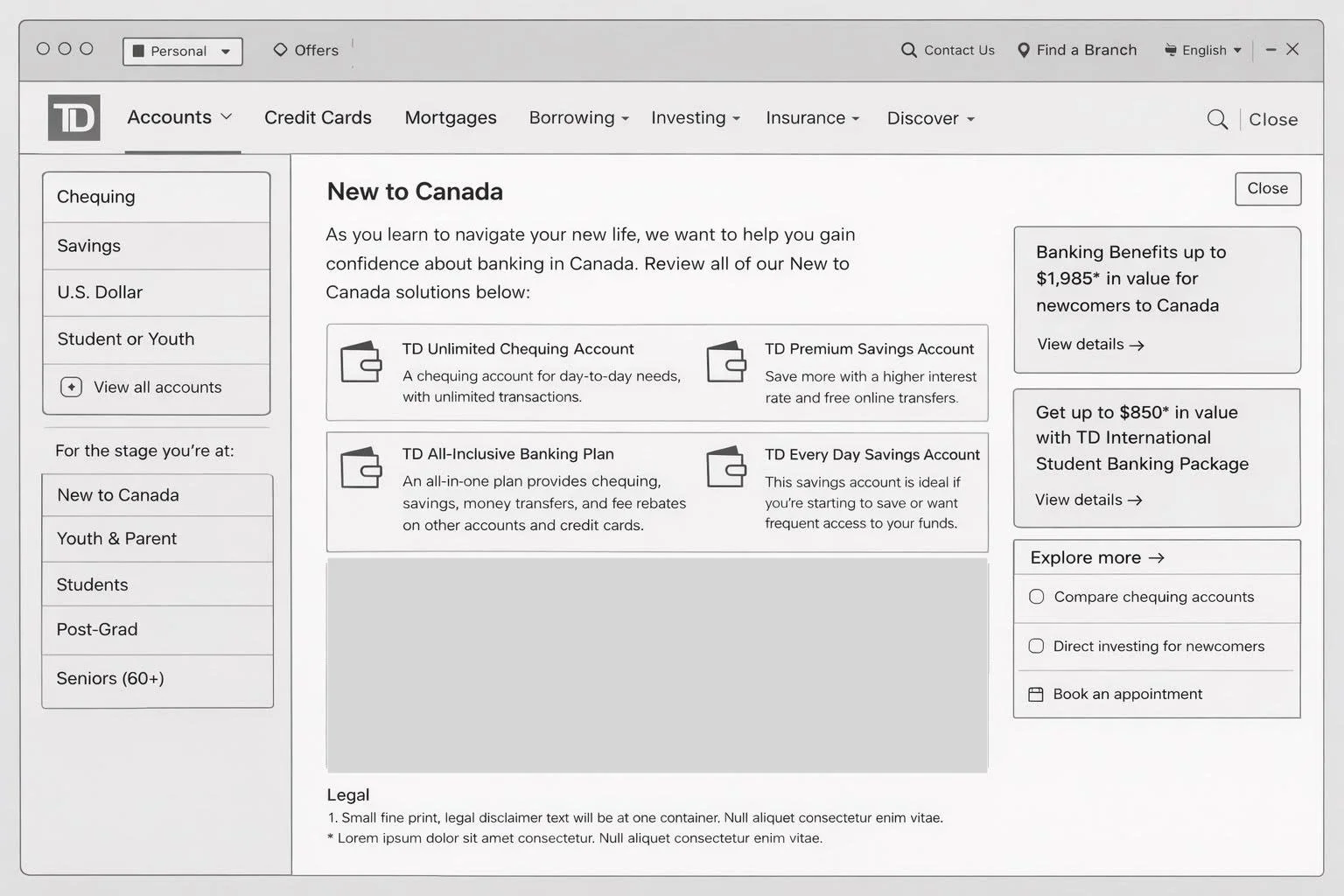Click the Personal square icon
This screenshot has height=896, width=1344.
pyautogui.click(x=138, y=51)
